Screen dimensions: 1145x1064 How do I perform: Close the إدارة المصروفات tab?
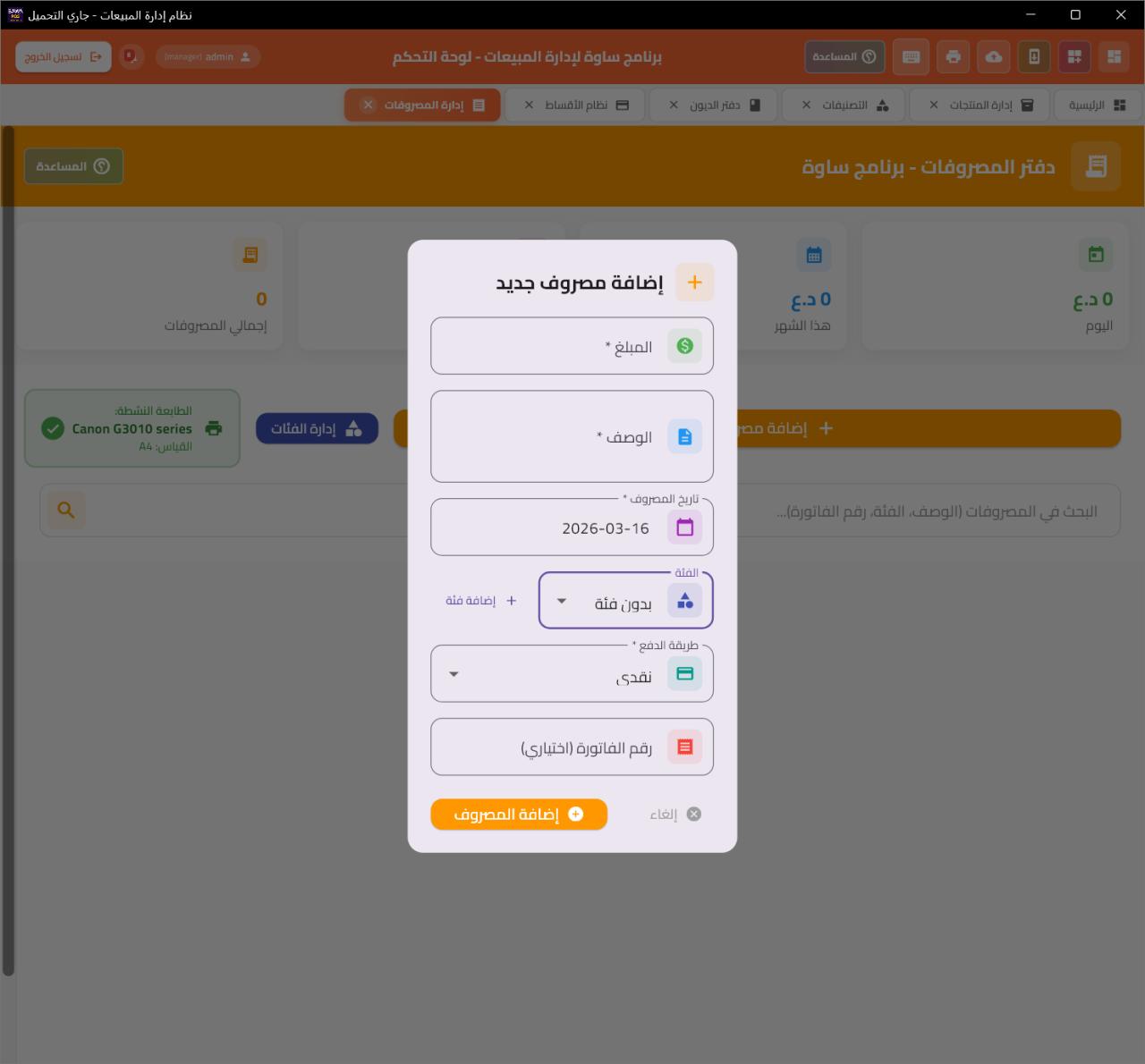pyautogui.click(x=368, y=105)
